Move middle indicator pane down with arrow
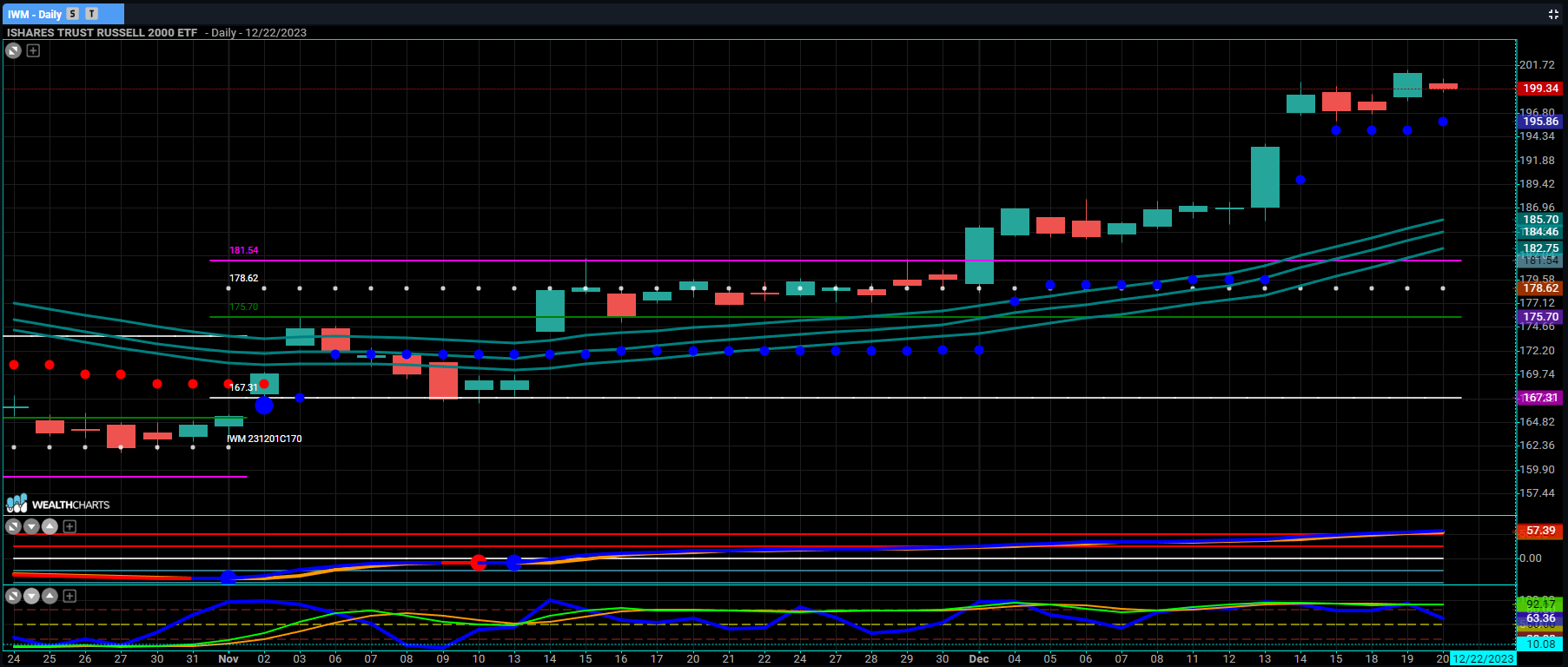Screen dimensions: 1568x667 [32, 526]
